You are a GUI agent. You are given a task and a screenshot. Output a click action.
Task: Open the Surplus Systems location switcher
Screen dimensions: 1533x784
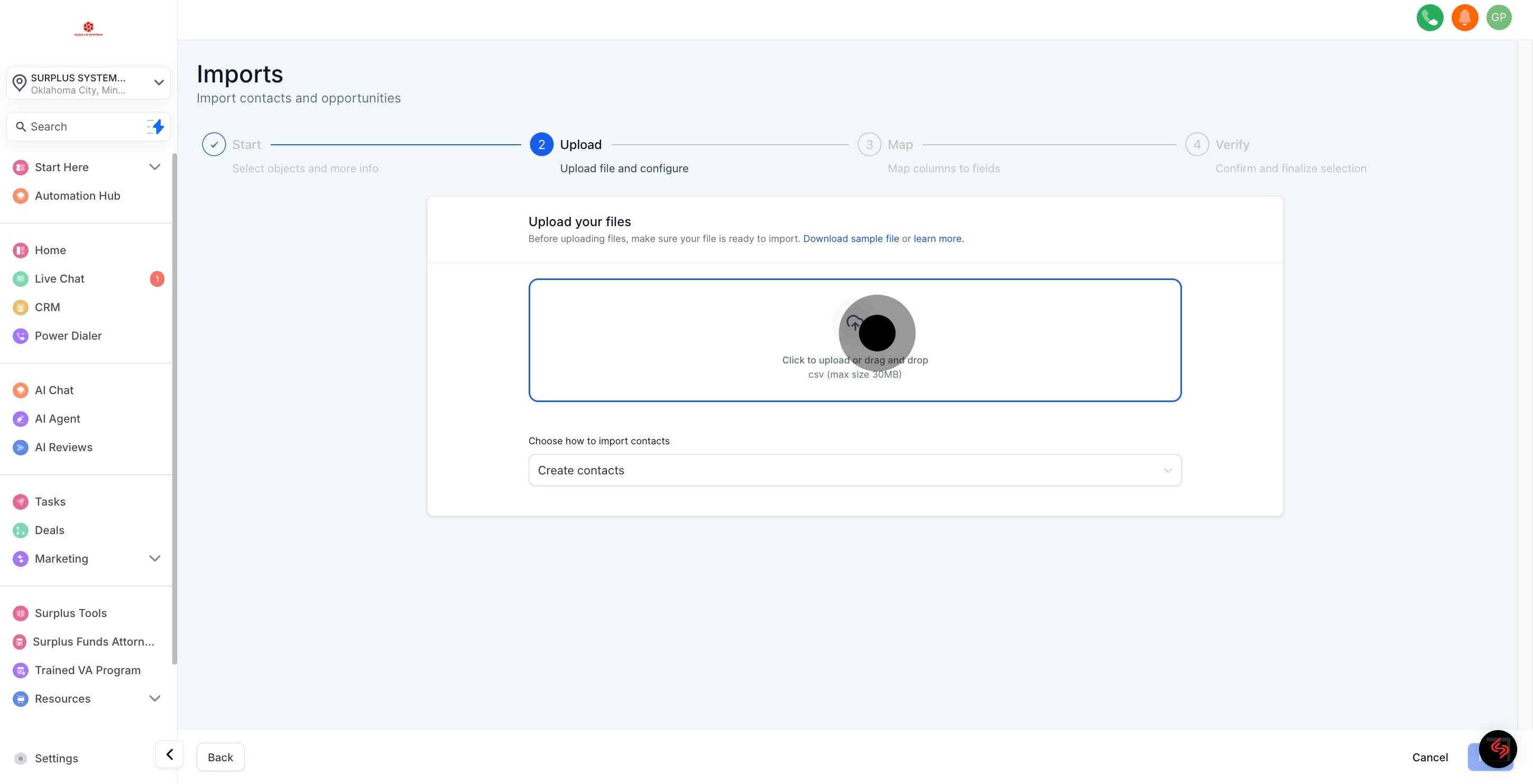tap(88, 83)
